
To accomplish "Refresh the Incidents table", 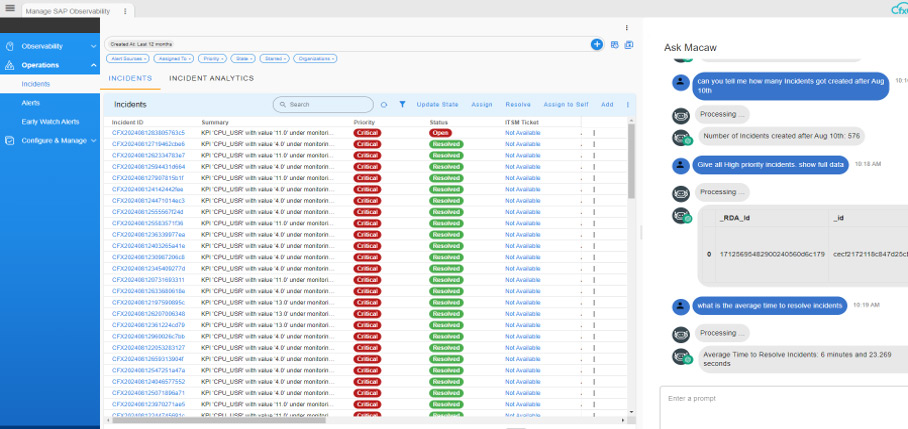I will (384, 105).
